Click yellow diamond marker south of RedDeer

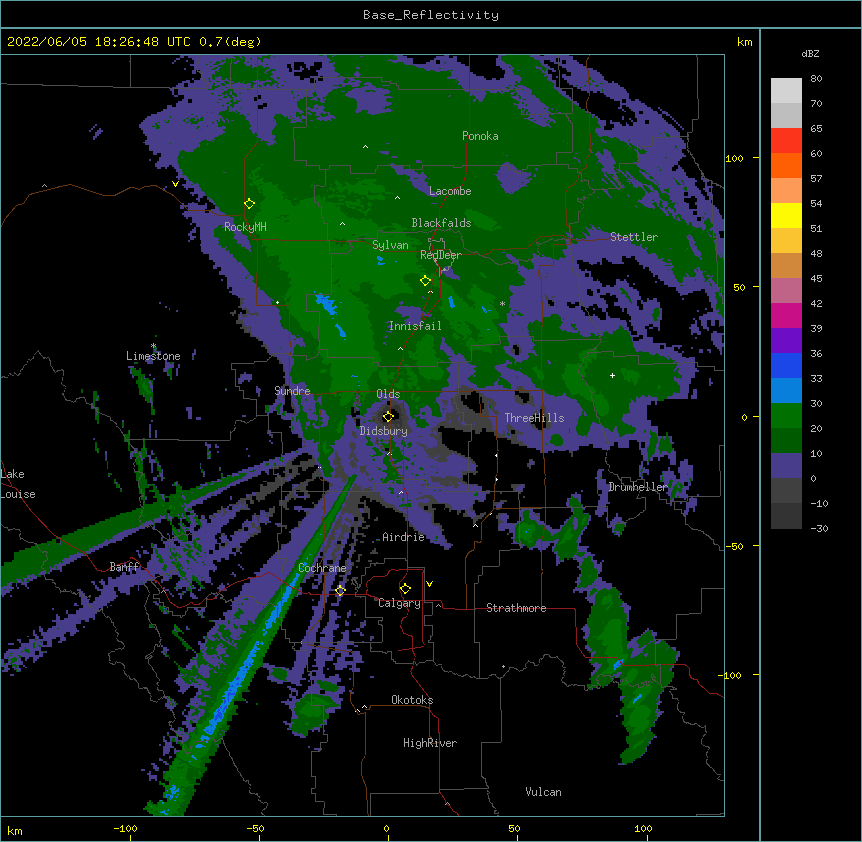(x=425, y=281)
